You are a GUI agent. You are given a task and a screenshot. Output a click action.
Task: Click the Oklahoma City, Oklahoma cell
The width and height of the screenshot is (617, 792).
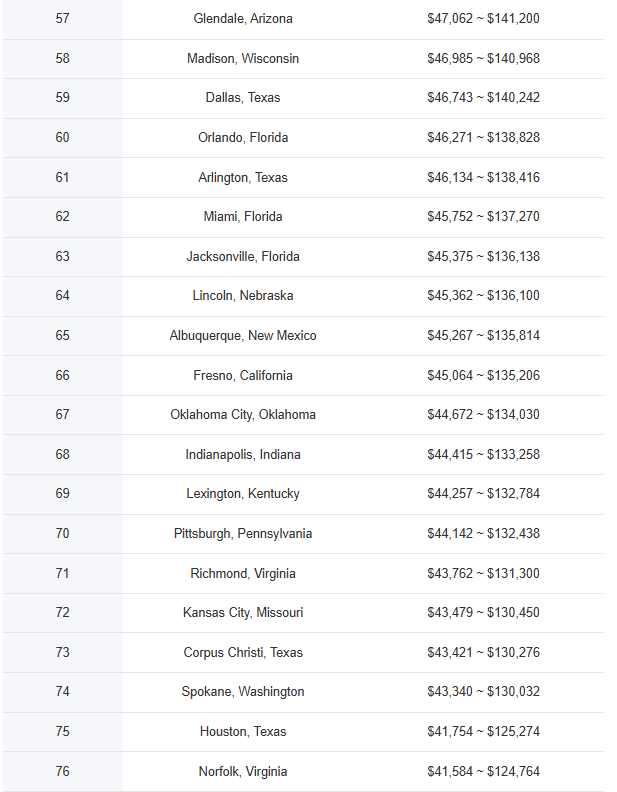click(x=243, y=415)
